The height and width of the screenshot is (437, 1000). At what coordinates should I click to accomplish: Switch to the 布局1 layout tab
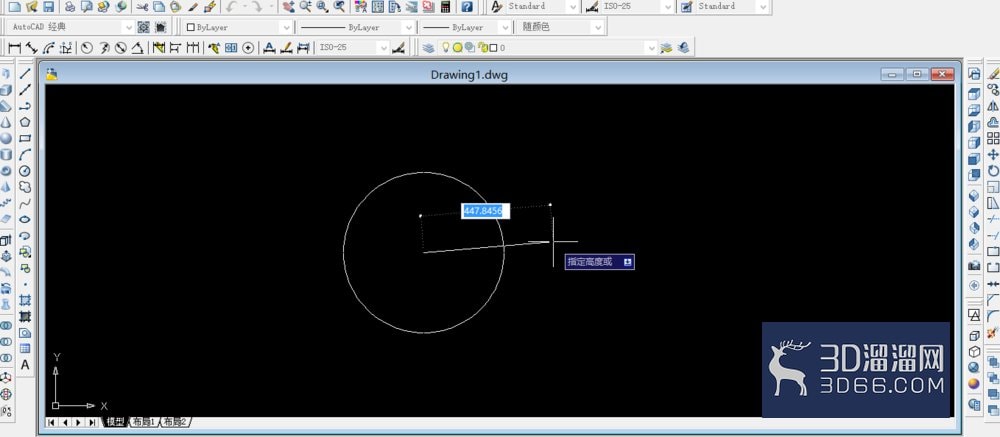coord(143,422)
